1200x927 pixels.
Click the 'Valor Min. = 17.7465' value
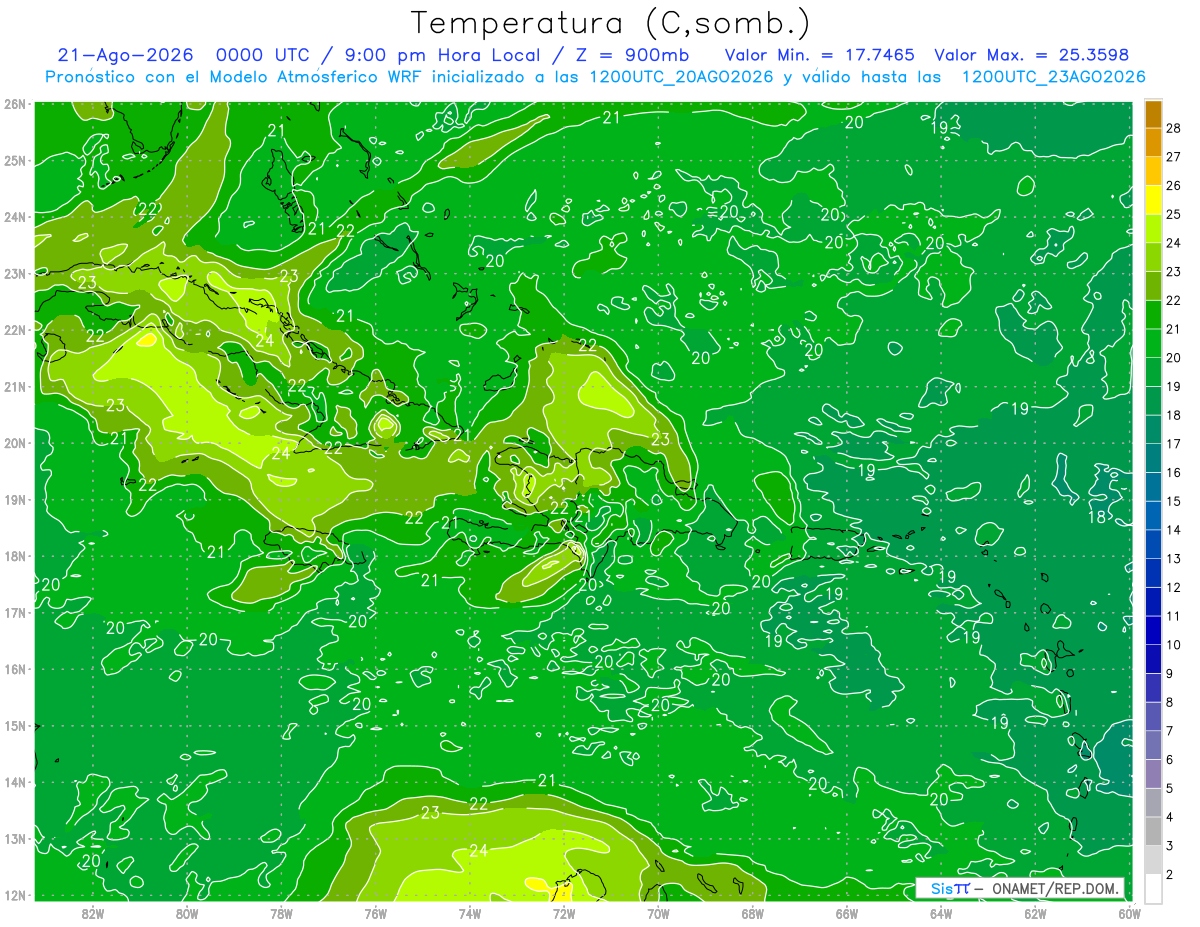pyautogui.click(x=820, y=55)
